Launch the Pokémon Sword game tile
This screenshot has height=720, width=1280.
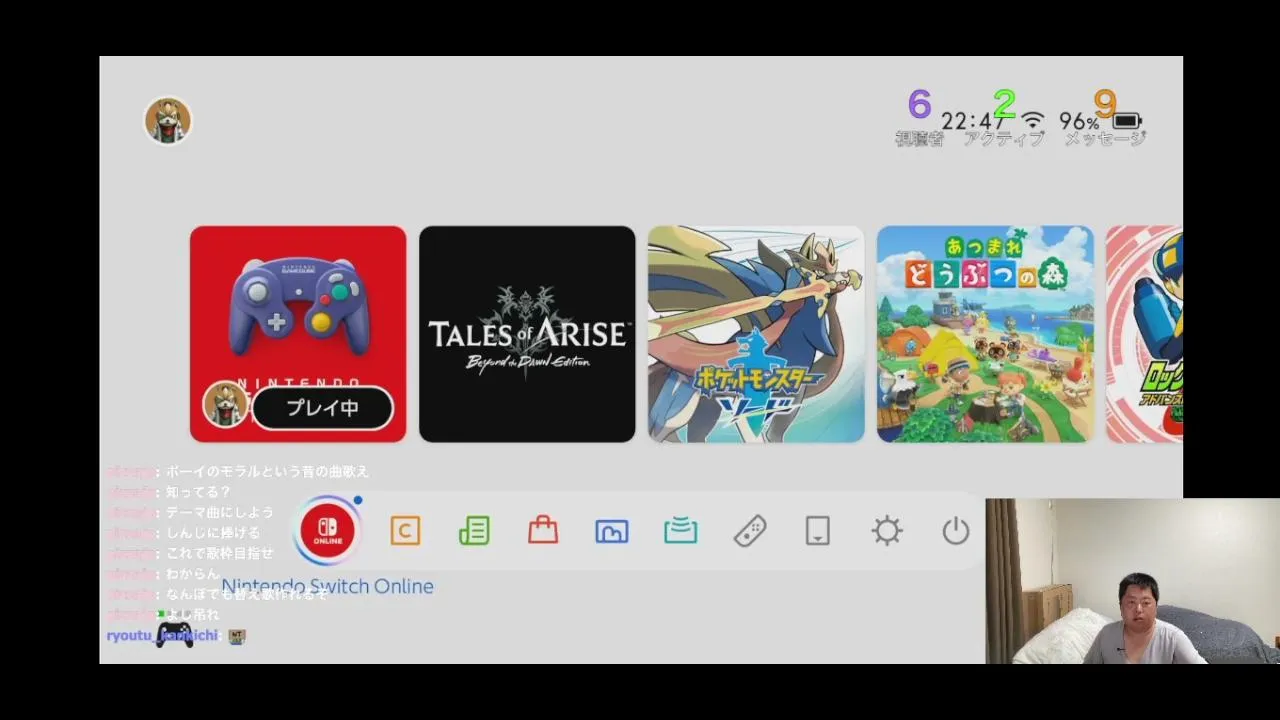pyautogui.click(x=756, y=334)
